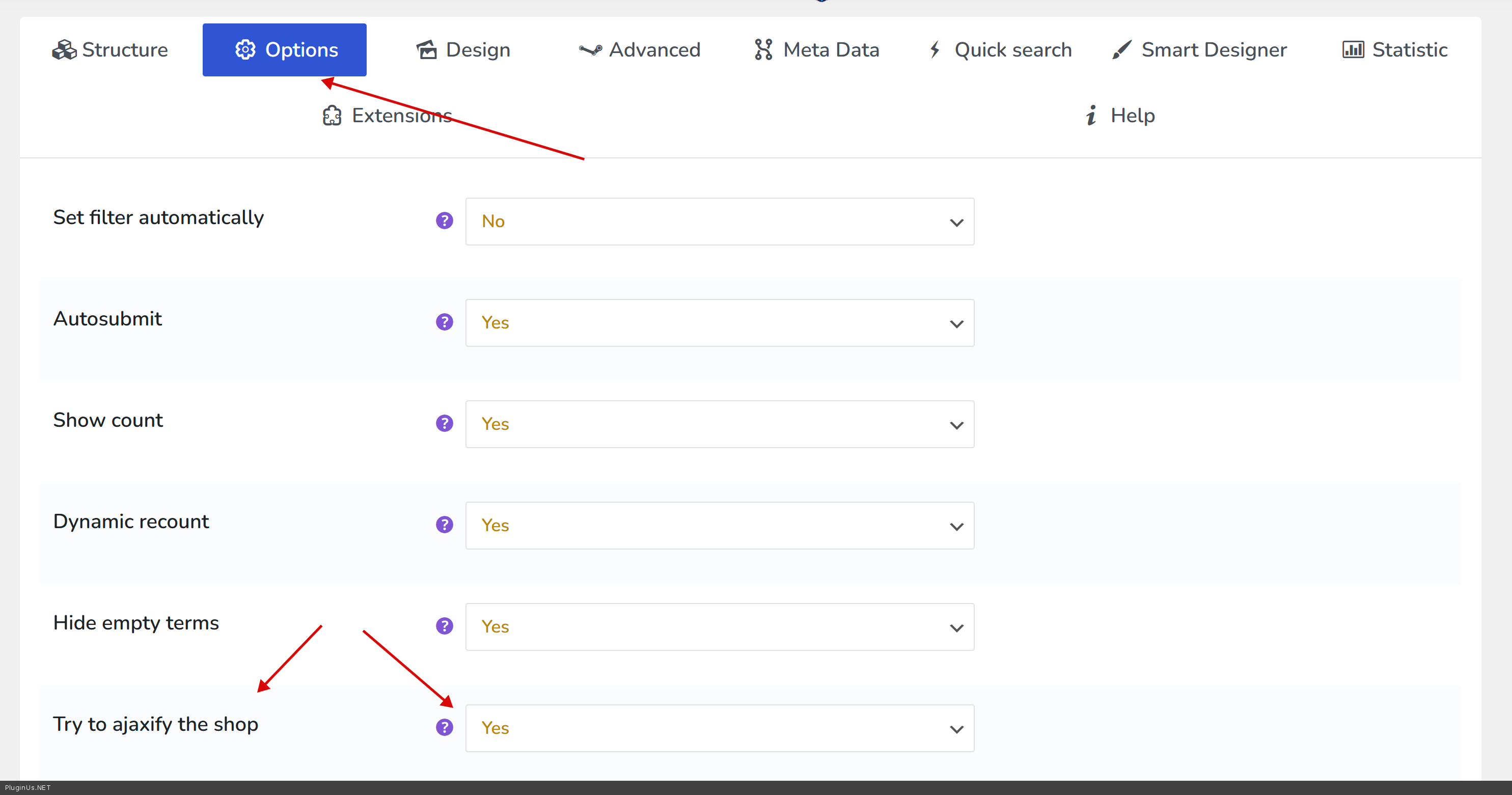Click the info icon of the Help tab
This screenshot has width=1512, height=795.
(x=1090, y=116)
